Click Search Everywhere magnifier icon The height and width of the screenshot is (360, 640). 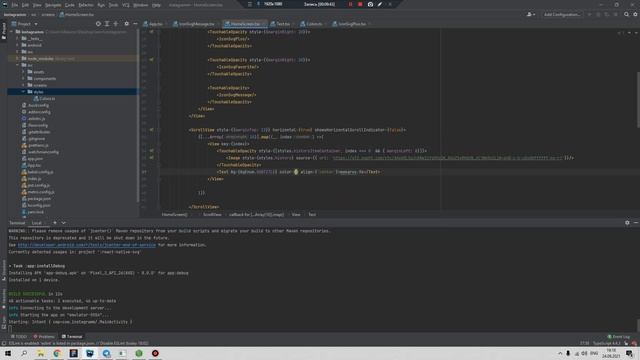(627, 14)
